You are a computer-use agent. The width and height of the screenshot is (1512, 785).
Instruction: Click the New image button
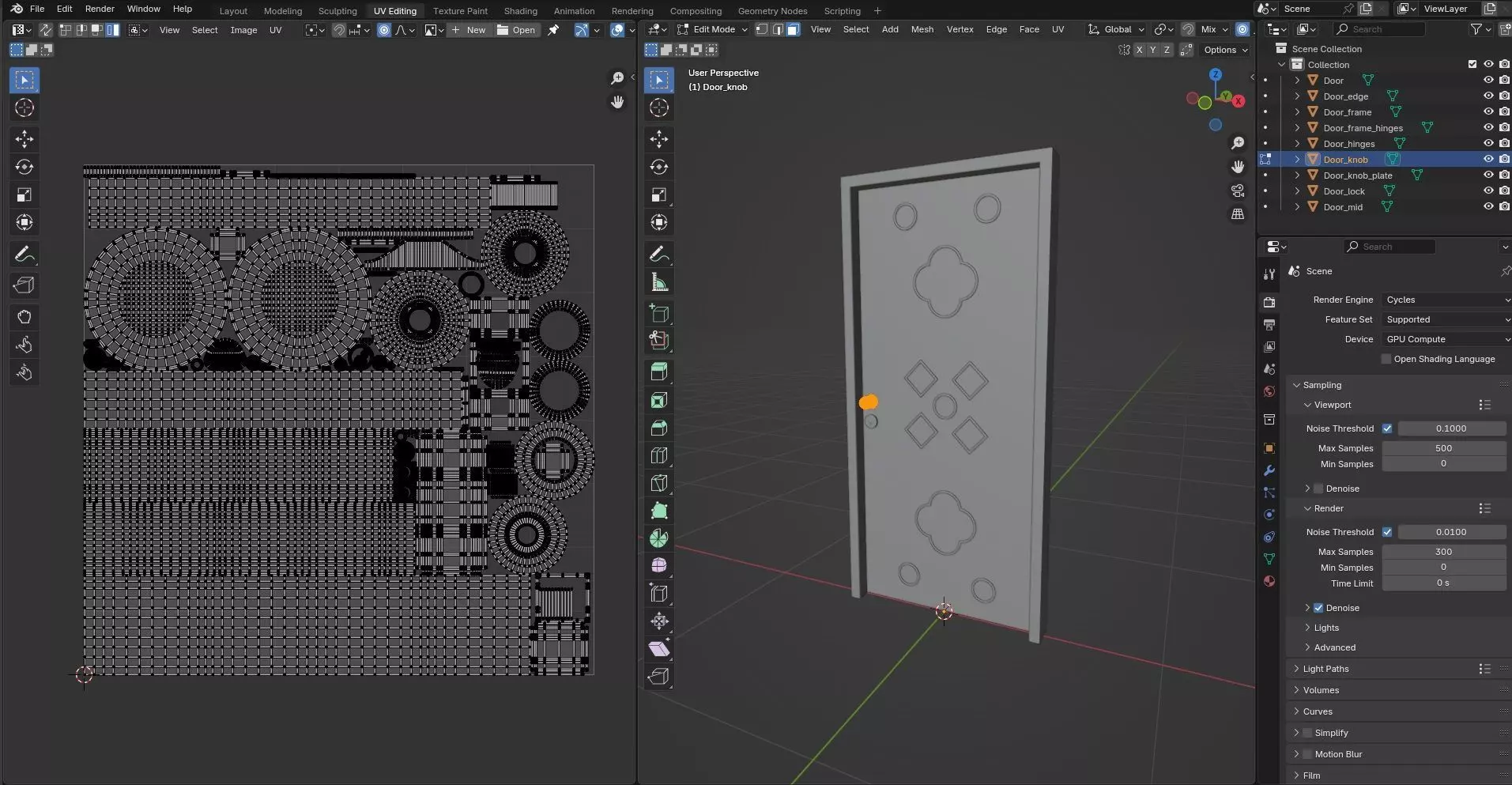pos(469,30)
